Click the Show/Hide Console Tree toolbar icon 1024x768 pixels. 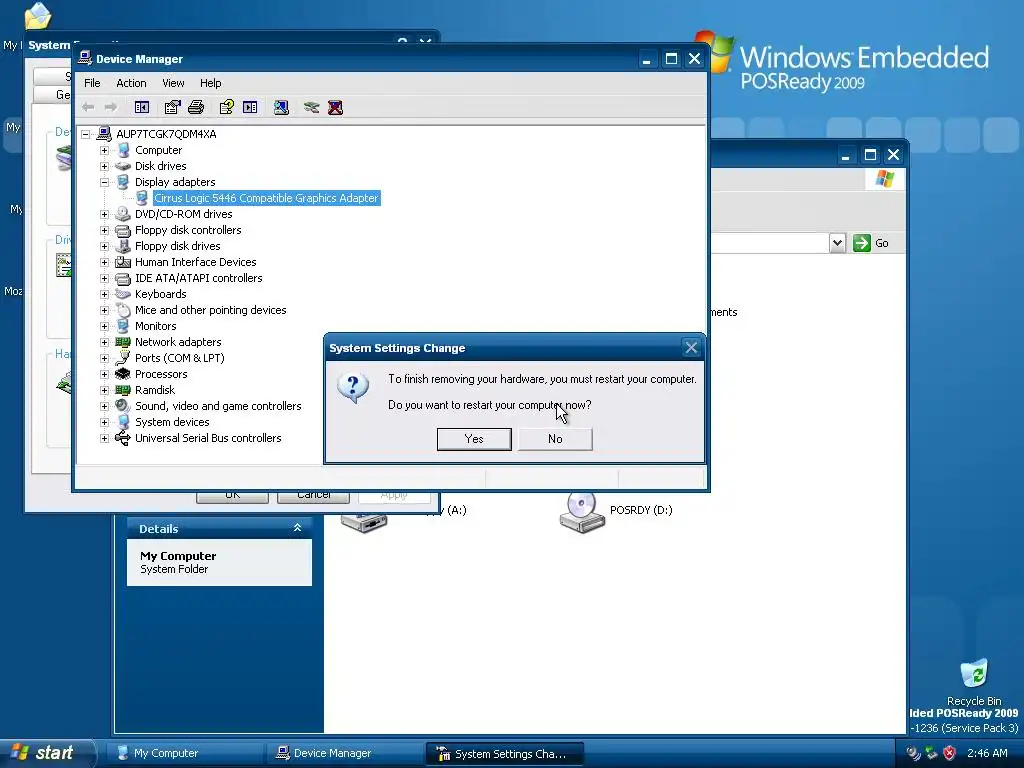click(142, 107)
